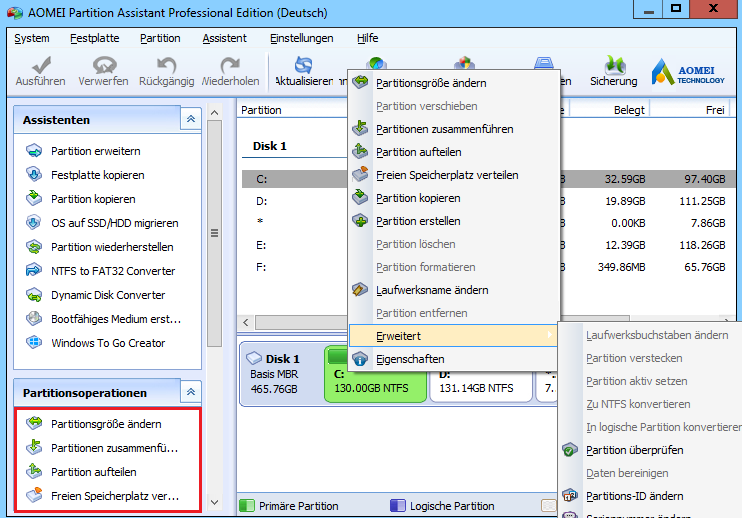Screen dimensions: 742x518
Task: Click the sidebar scroll up arrow
Action: (214, 112)
